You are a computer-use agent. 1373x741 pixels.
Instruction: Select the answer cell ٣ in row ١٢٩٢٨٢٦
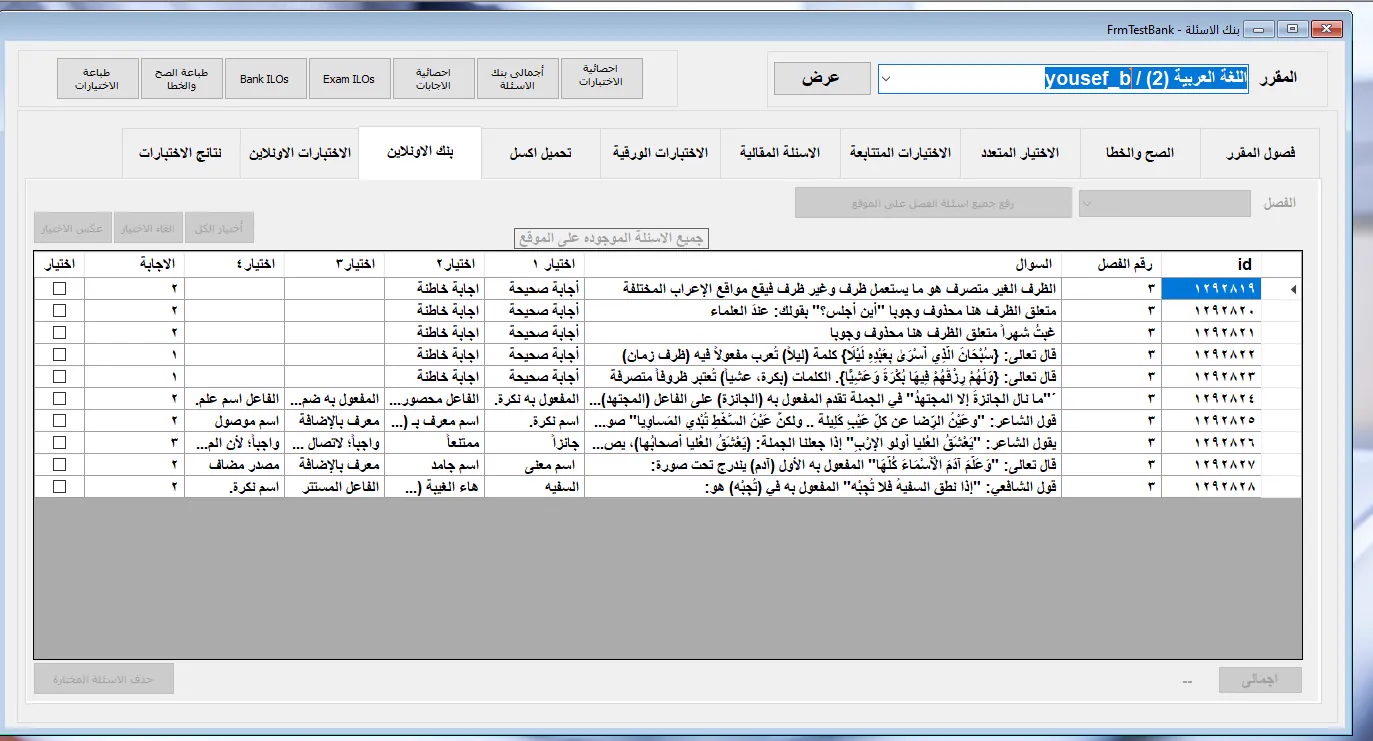134,442
